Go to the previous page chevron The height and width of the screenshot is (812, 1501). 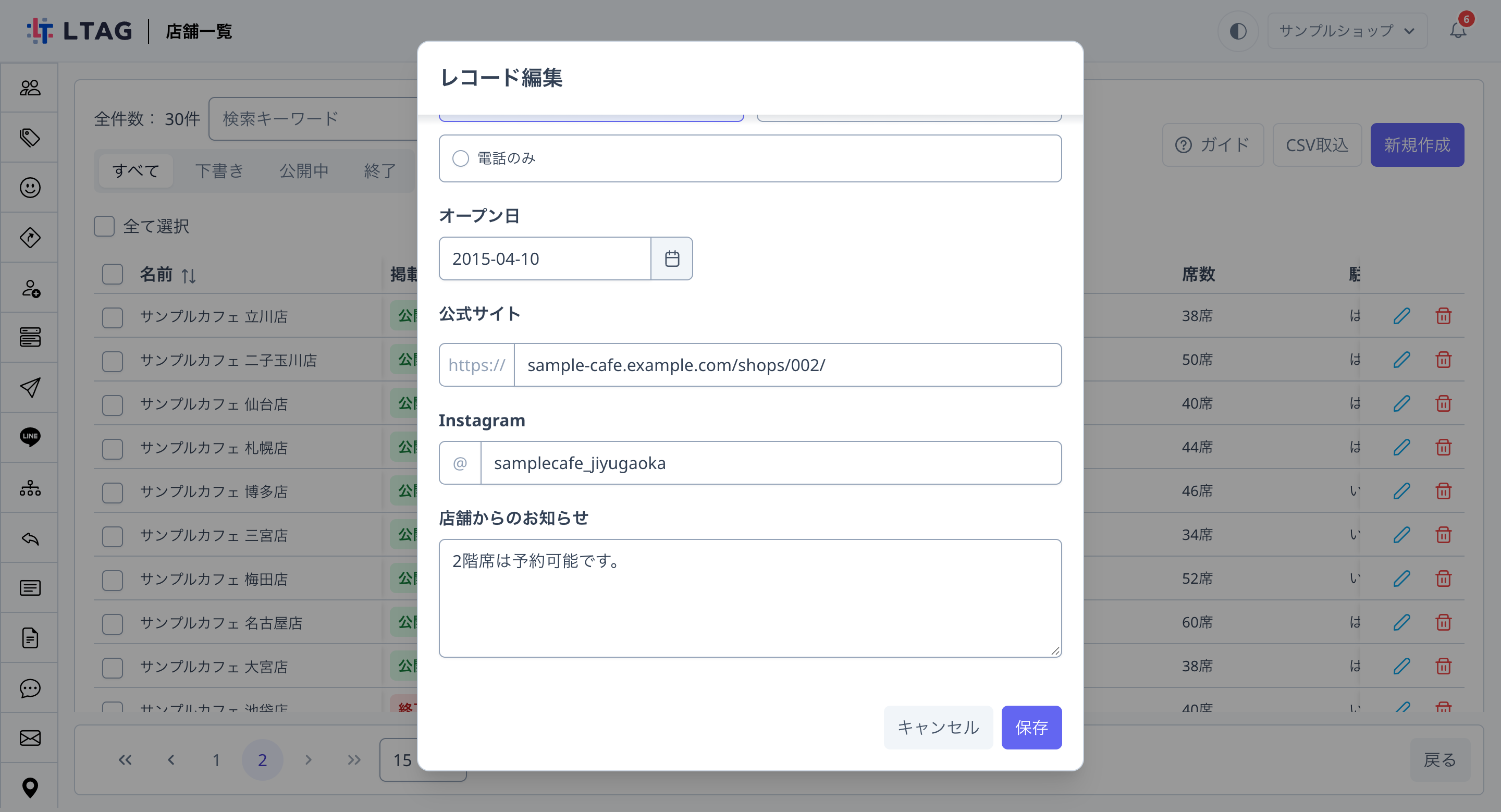coord(171,759)
